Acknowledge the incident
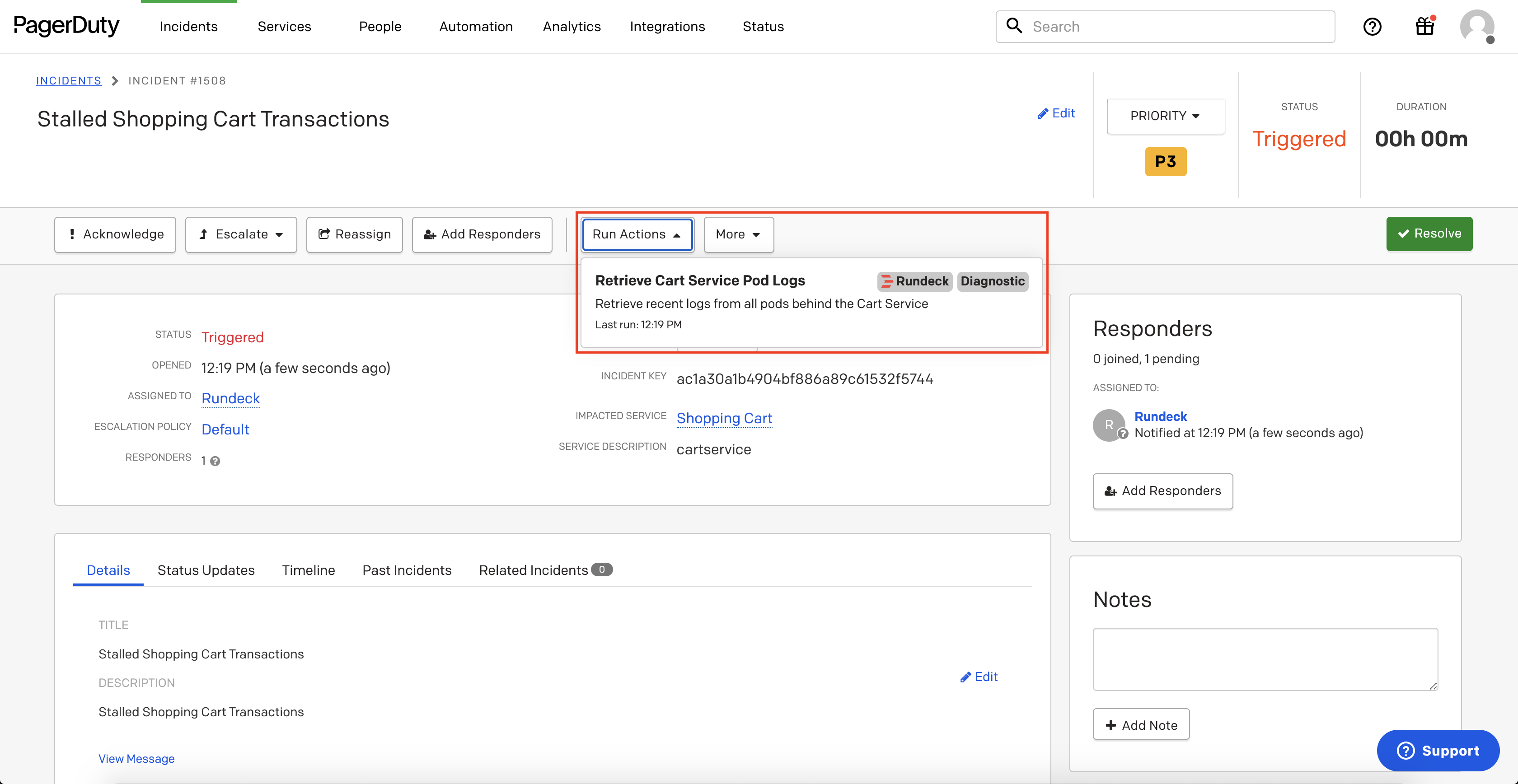This screenshot has width=1518, height=784. 115,234
